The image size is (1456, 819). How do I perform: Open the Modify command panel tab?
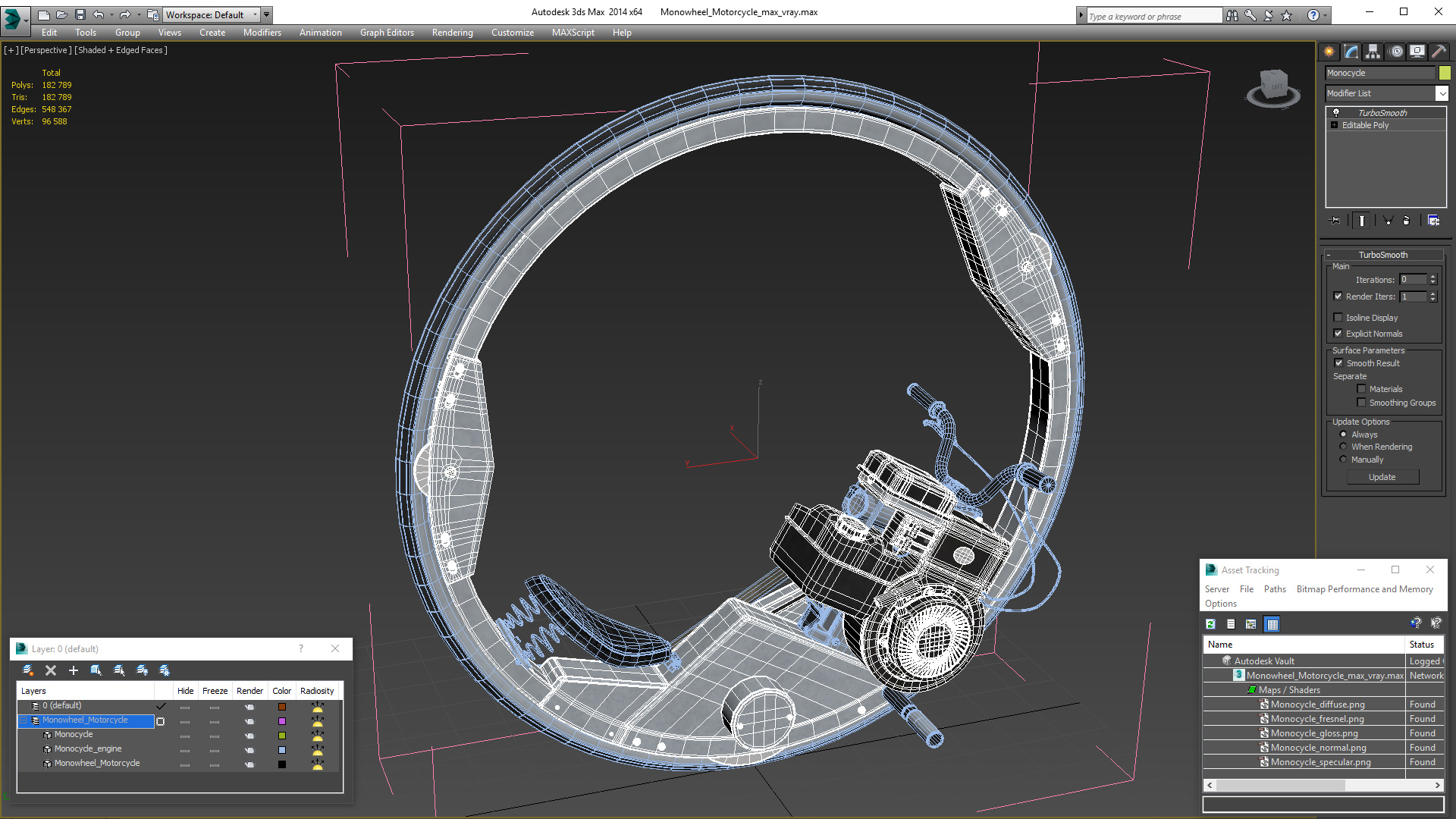point(1351,52)
